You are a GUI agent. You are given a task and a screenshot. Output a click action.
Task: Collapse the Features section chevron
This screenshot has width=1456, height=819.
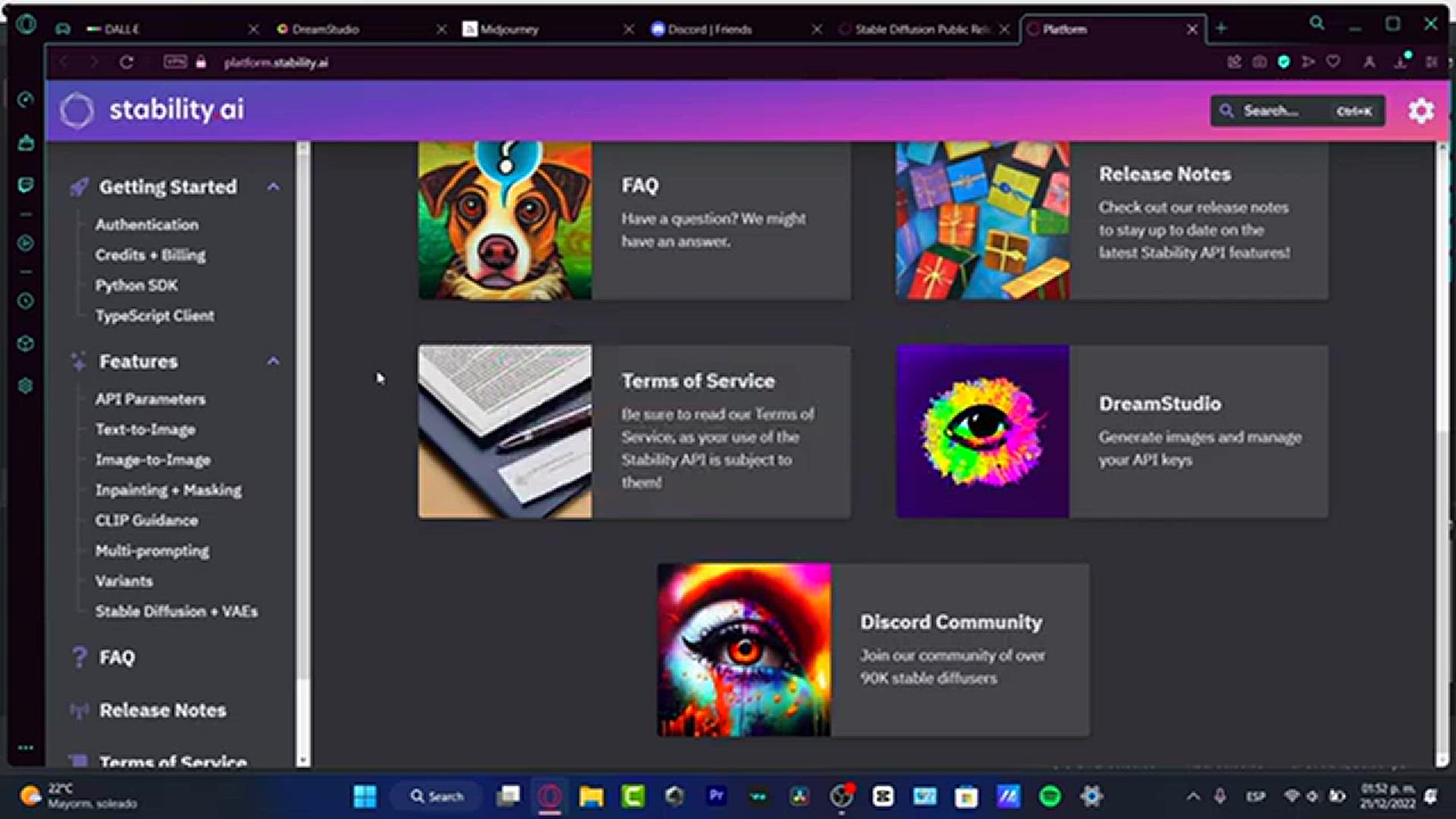coord(274,361)
